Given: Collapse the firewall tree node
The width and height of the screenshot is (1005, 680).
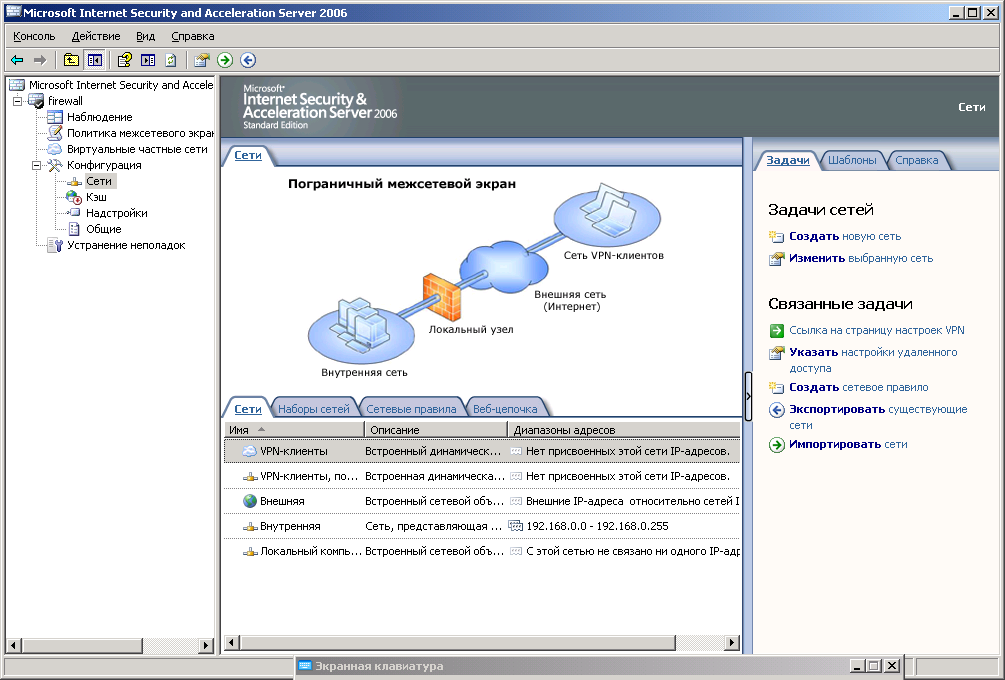Looking at the screenshot, I should pyautogui.click(x=17, y=101).
